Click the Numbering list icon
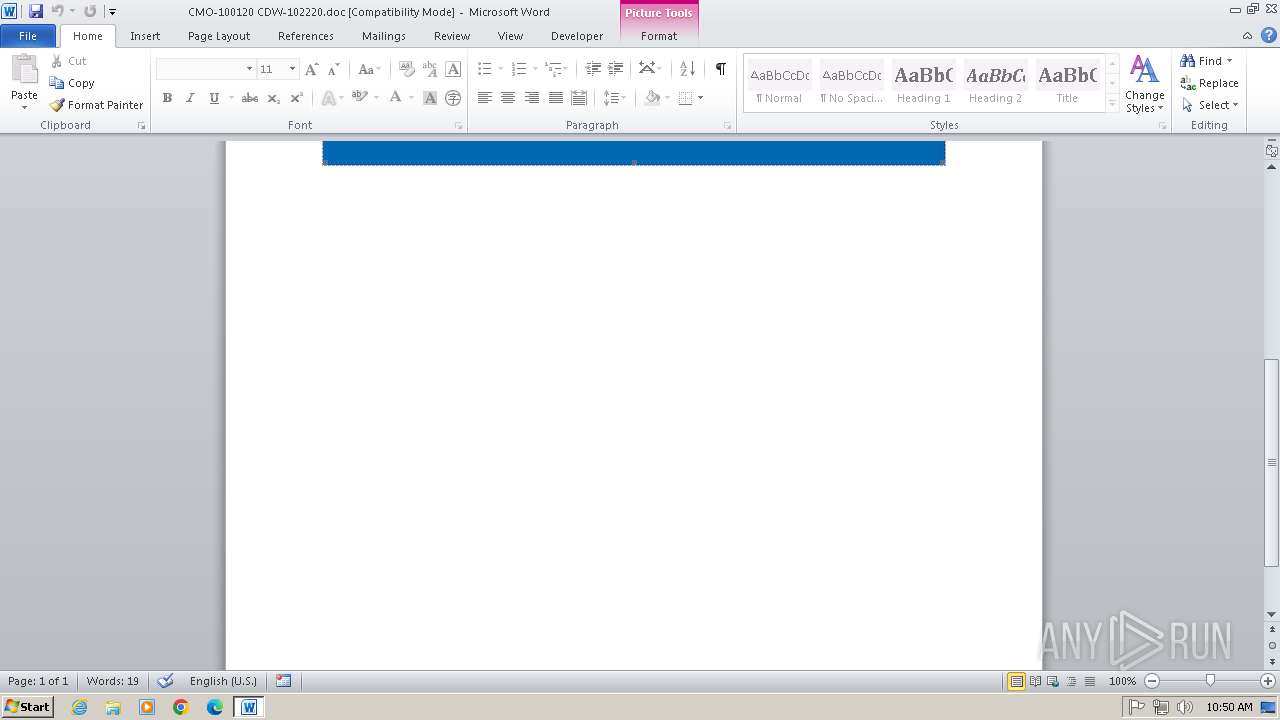The width and height of the screenshot is (1280, 720). [518, 69]
